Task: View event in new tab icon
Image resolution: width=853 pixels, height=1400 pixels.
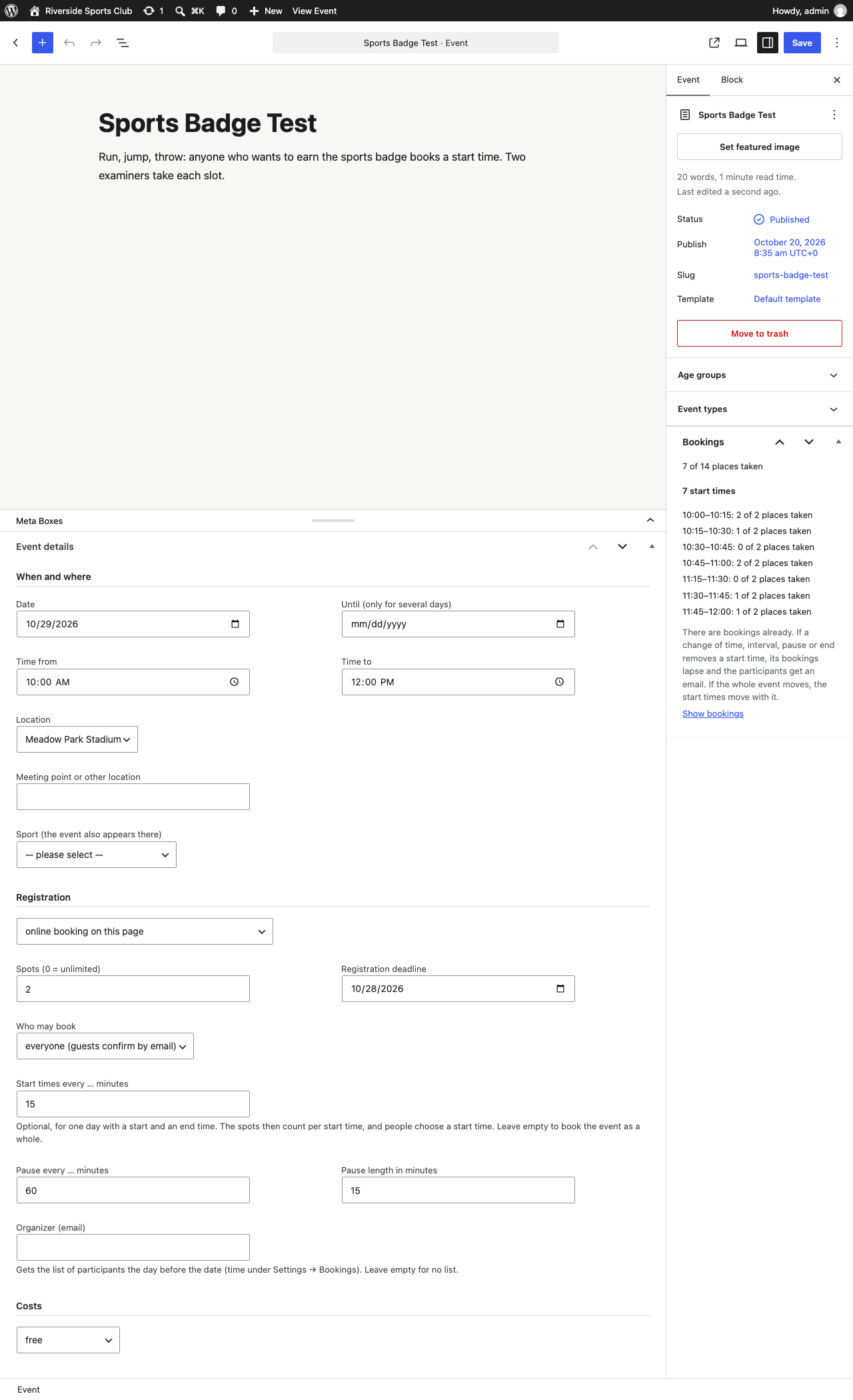Action: click(714, 43)
